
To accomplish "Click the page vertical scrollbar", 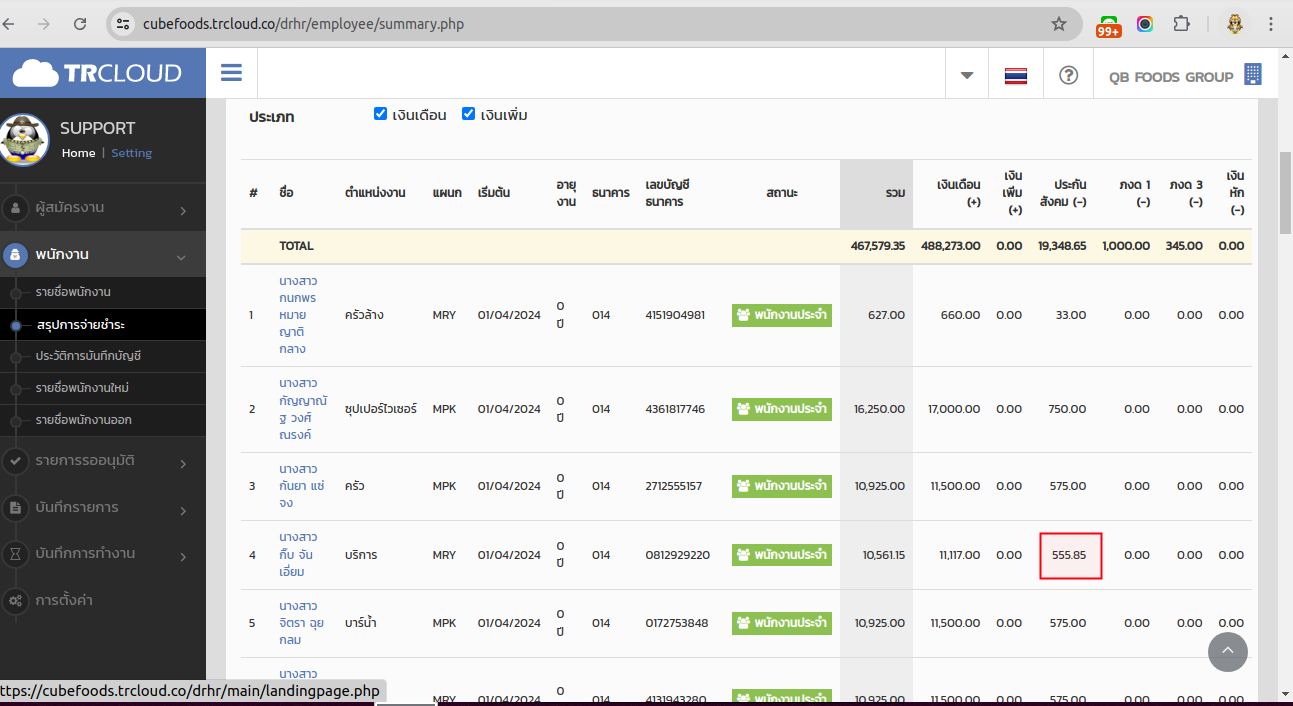I will pyautogui.click(x=1285, y=191).
